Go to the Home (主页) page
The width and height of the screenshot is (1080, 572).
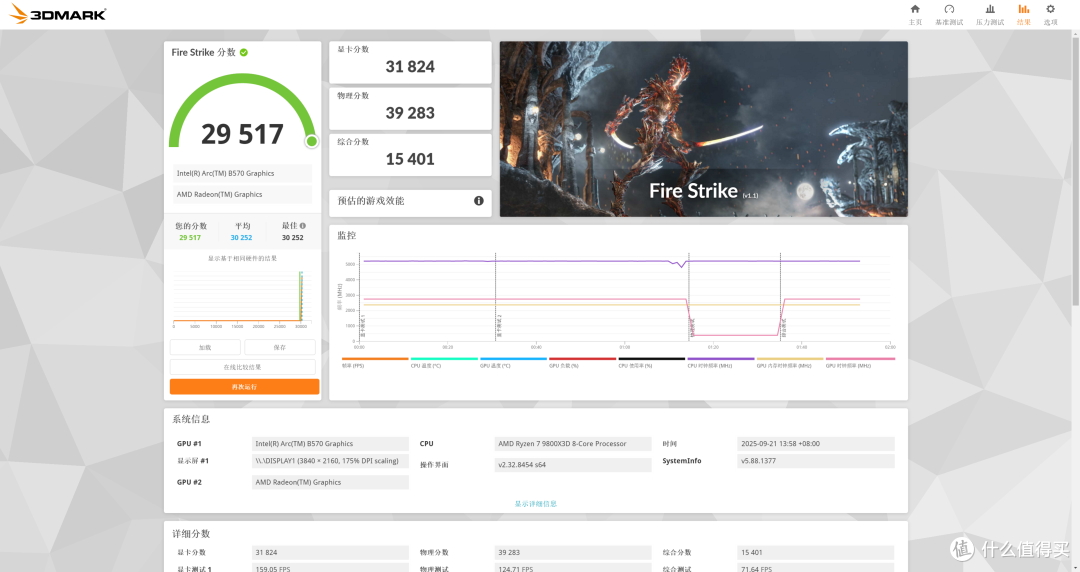[915, 14]
